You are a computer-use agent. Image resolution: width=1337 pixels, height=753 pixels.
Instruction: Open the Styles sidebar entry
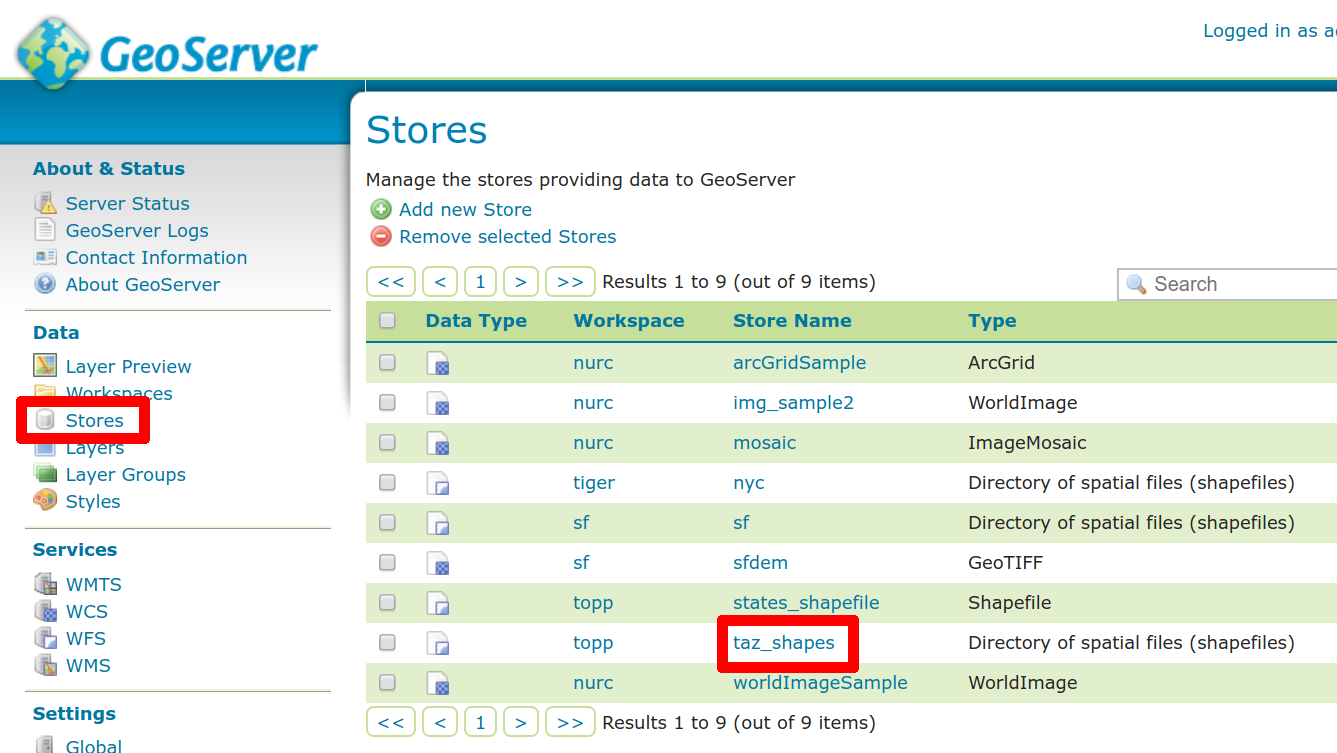point(93,502)
